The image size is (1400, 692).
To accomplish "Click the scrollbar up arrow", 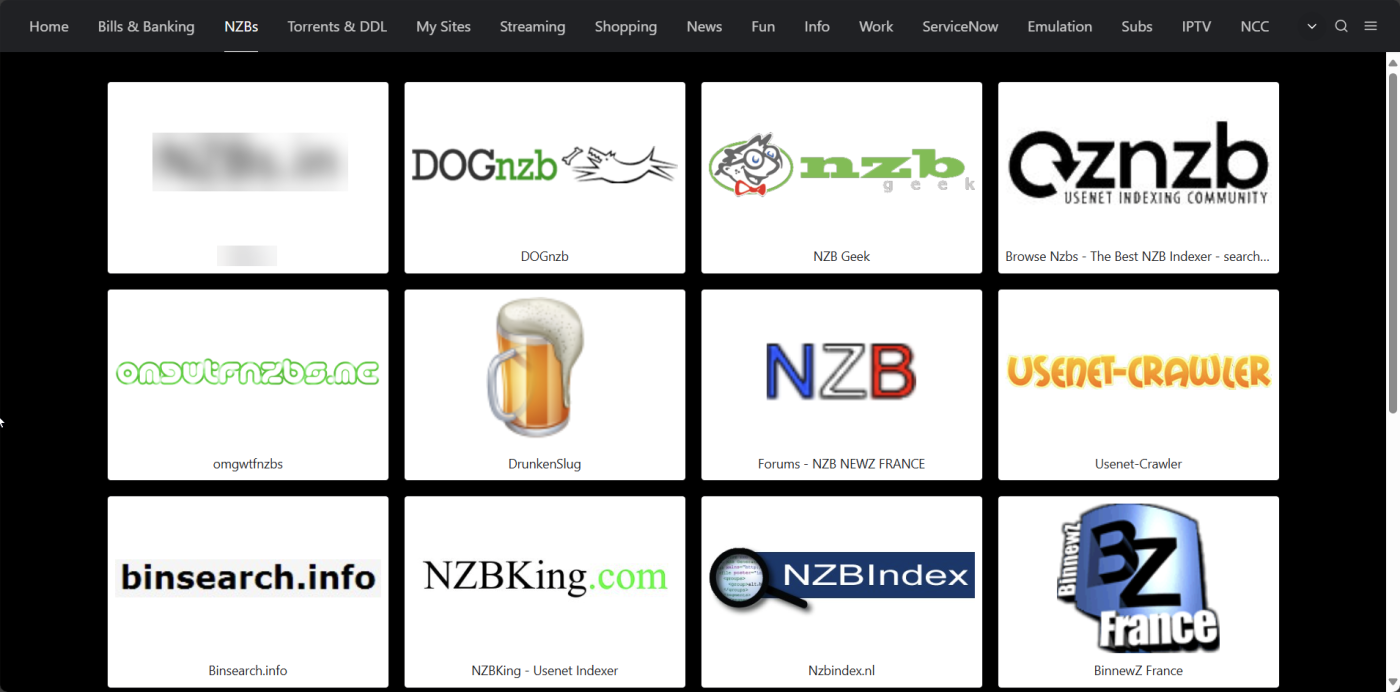I will pos(1392,61).
